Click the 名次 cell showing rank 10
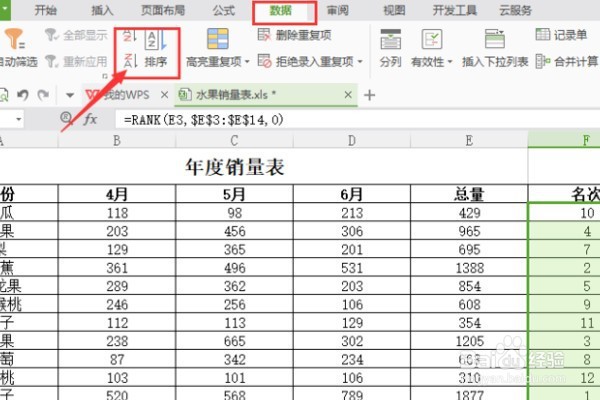 tap(564, 212)
